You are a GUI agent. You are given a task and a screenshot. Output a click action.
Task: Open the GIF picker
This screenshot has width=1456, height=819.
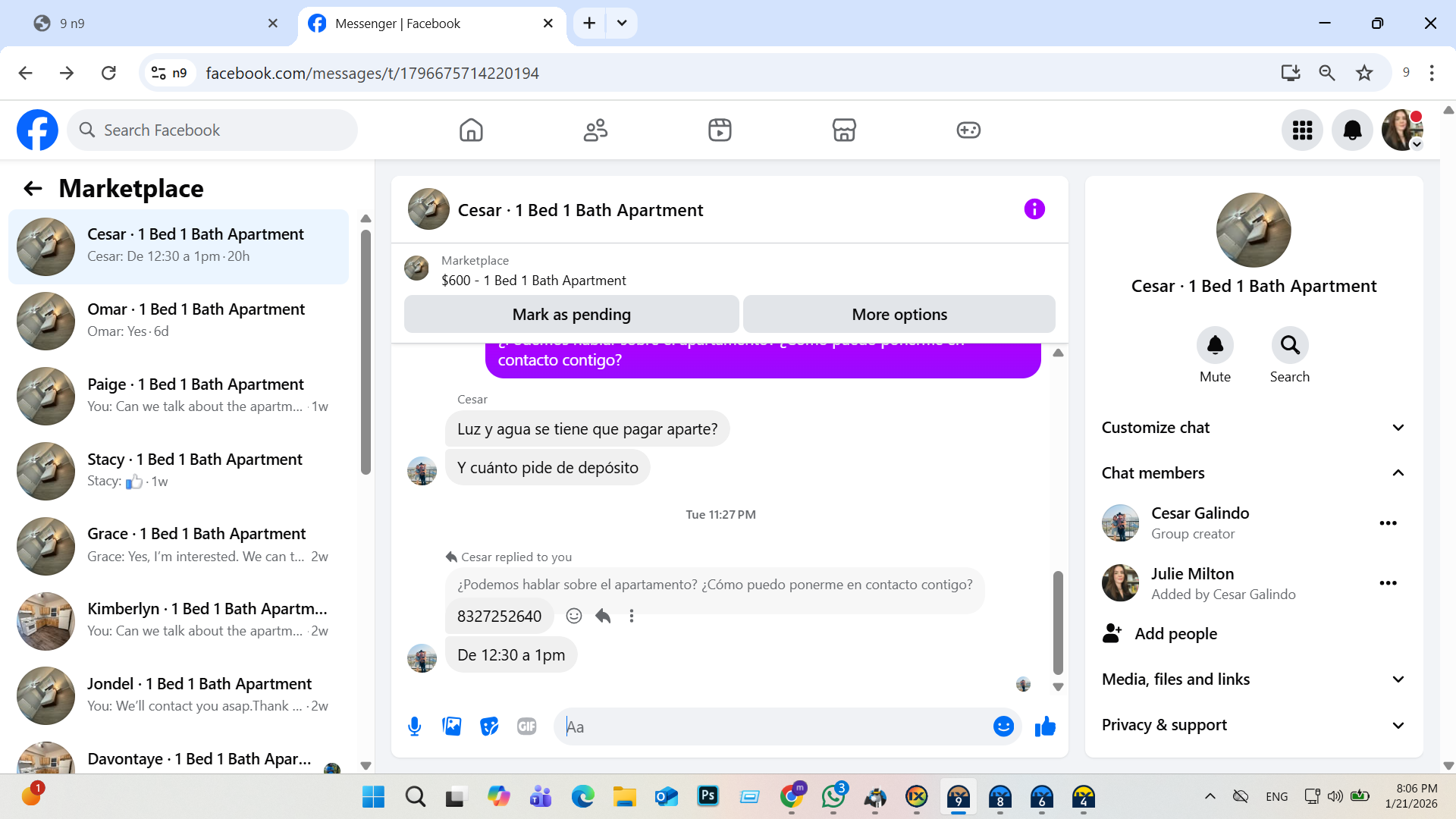[526, 726]
